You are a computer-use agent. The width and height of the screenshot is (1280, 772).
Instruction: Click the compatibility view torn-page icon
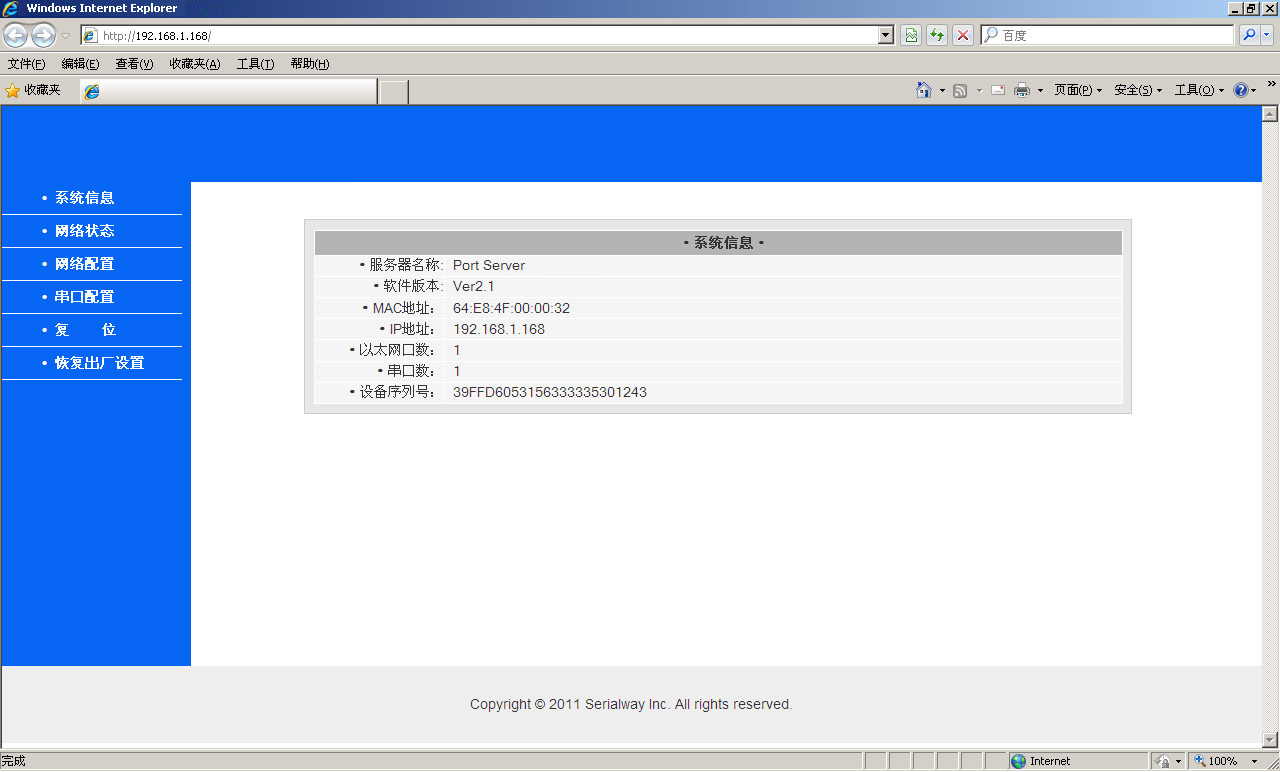click(911, 35)
